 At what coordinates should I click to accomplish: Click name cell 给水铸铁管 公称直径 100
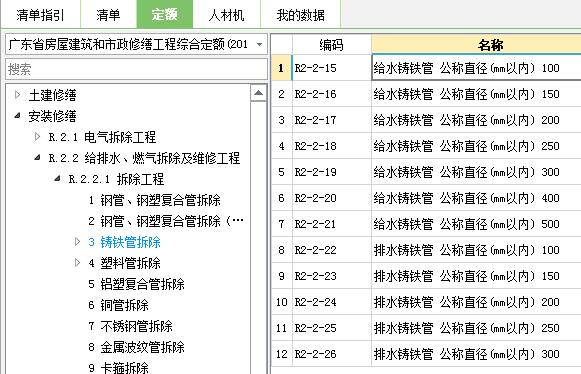pos(476,68)
